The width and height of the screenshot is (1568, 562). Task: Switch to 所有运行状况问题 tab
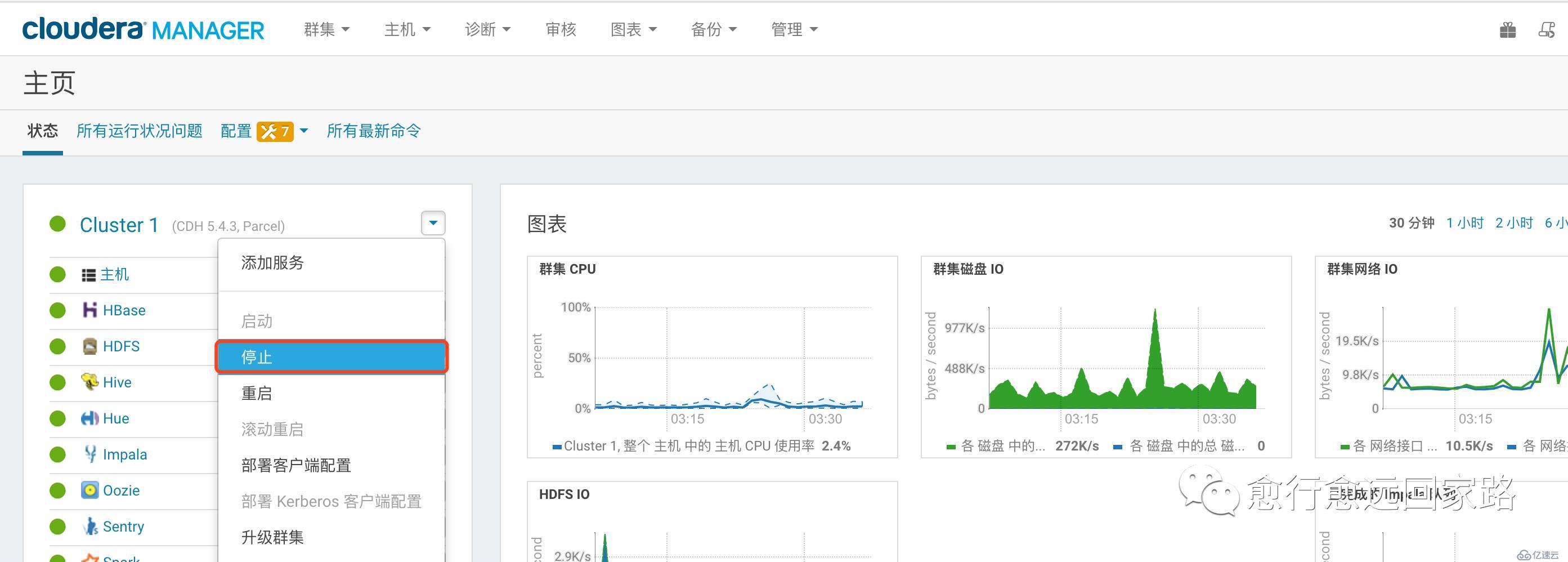point(140,131)
